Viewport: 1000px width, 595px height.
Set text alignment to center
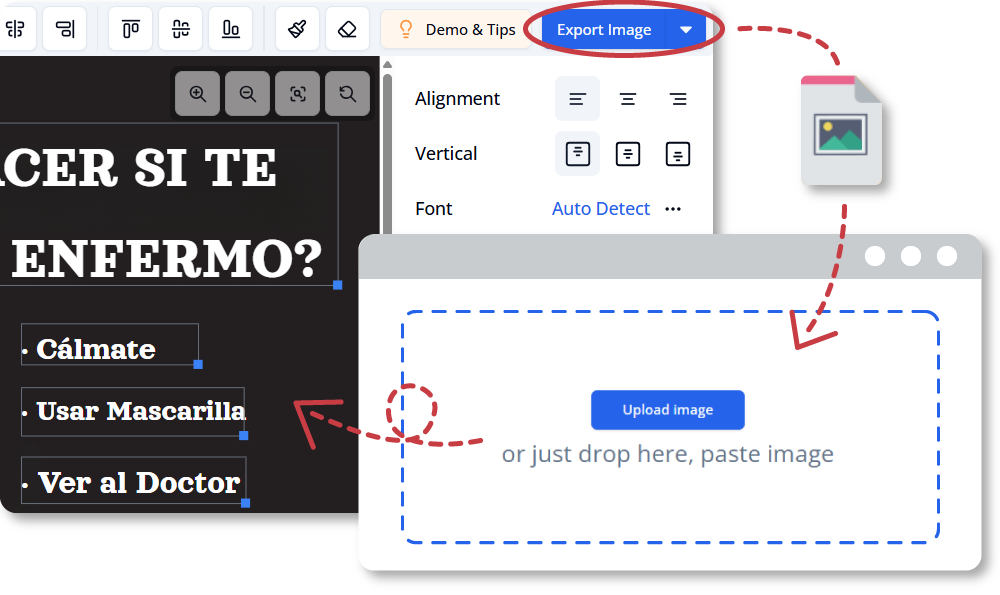click(628, 99)
